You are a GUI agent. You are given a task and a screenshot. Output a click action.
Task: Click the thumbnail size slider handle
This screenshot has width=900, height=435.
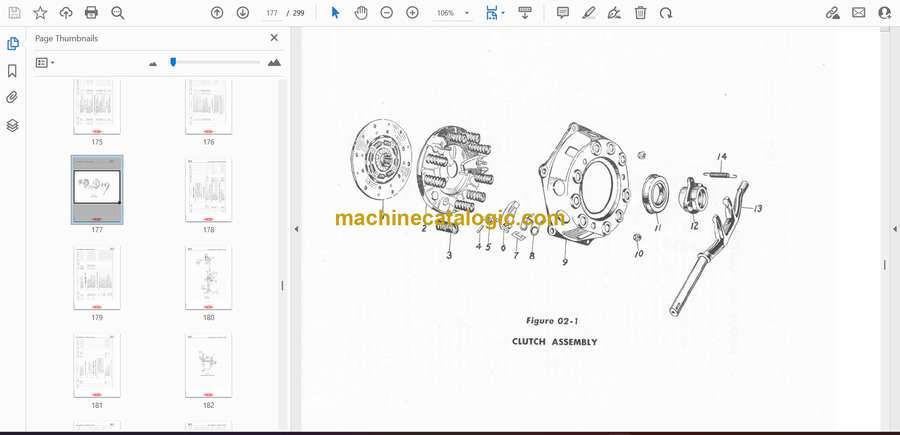tap(173, 62)
